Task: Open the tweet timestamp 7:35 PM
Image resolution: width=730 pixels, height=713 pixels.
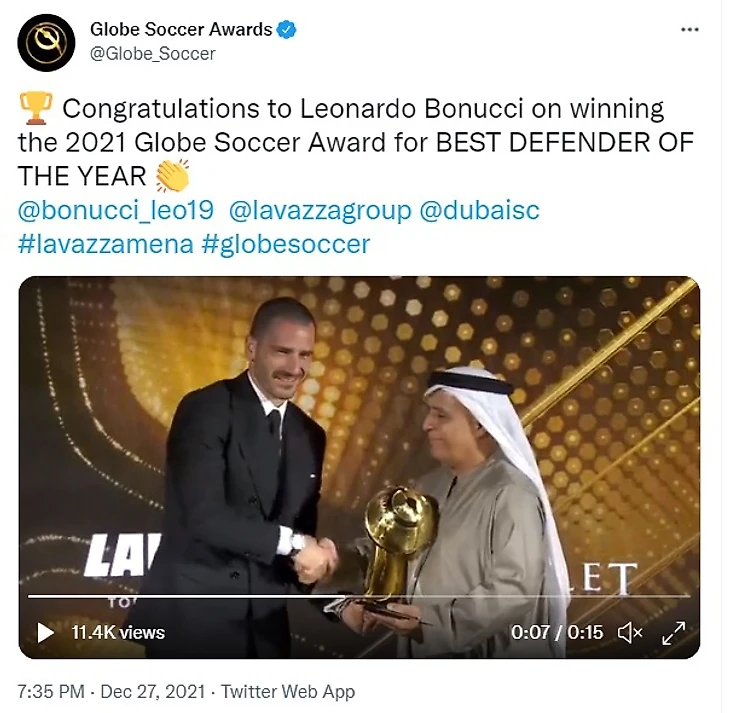Action: click(x=51, y=691)
